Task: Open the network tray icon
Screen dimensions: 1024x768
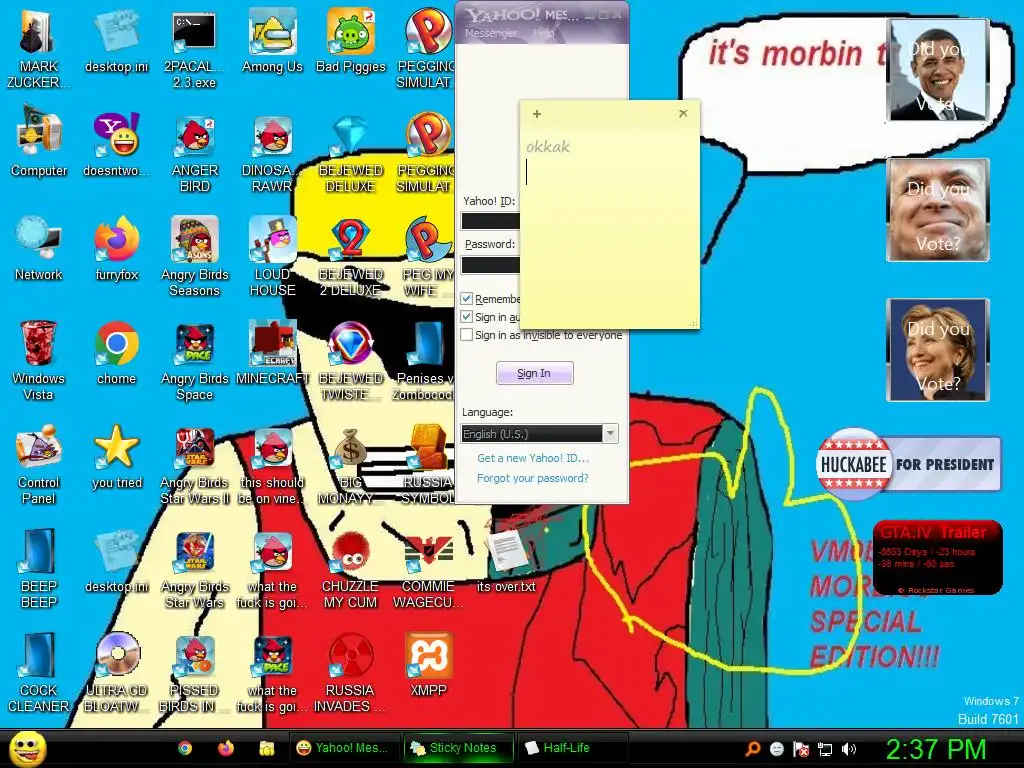Action: pyautogui.click(x=825, y=749)
